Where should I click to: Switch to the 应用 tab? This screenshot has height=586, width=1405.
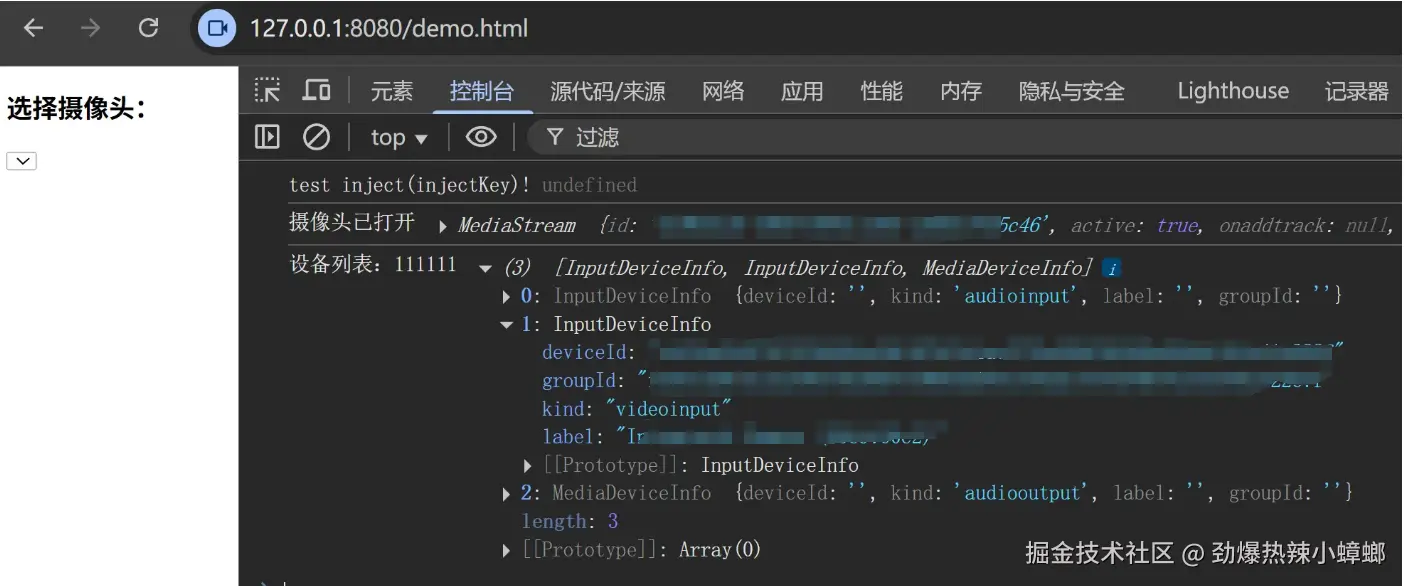pos(802,91)
